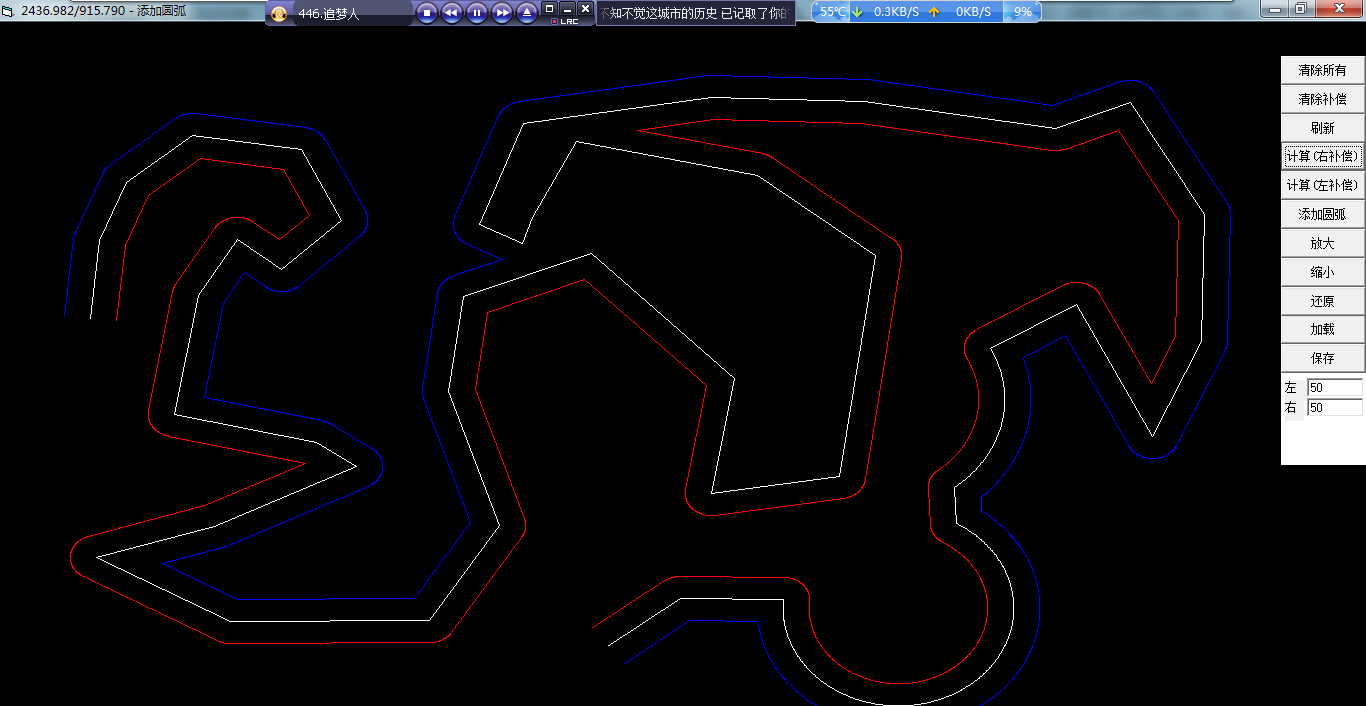This screenshot has width=1366, height=706.
Task: Stop playback in the music bar
Action: point(427,13)
